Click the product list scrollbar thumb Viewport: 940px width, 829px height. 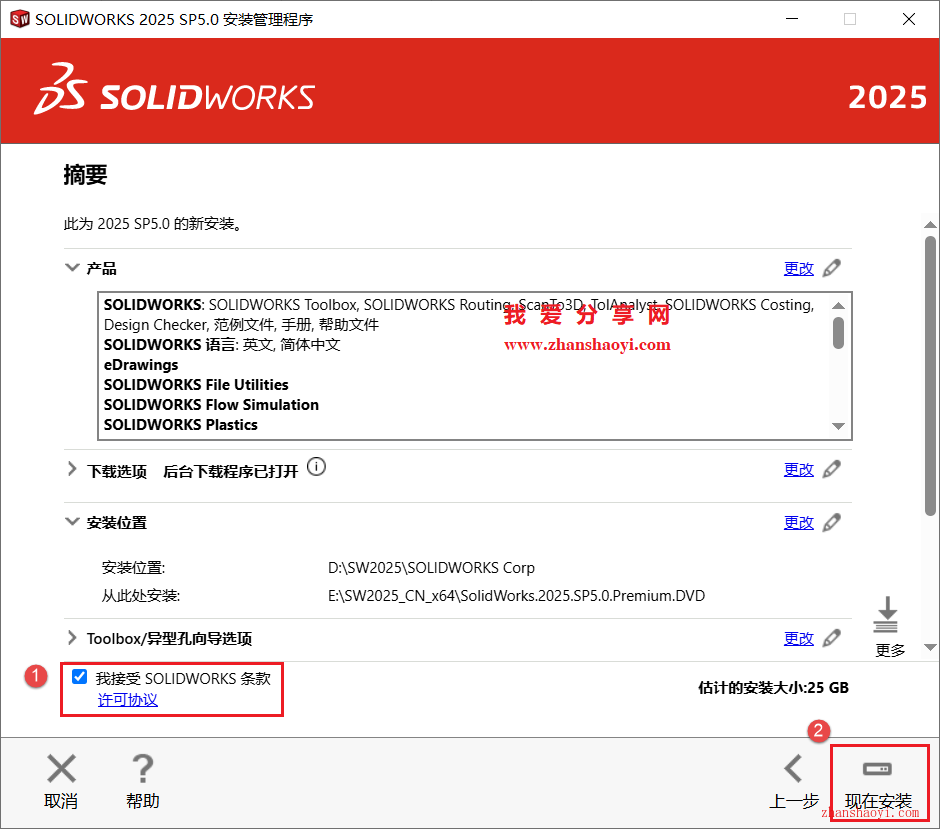839,333
